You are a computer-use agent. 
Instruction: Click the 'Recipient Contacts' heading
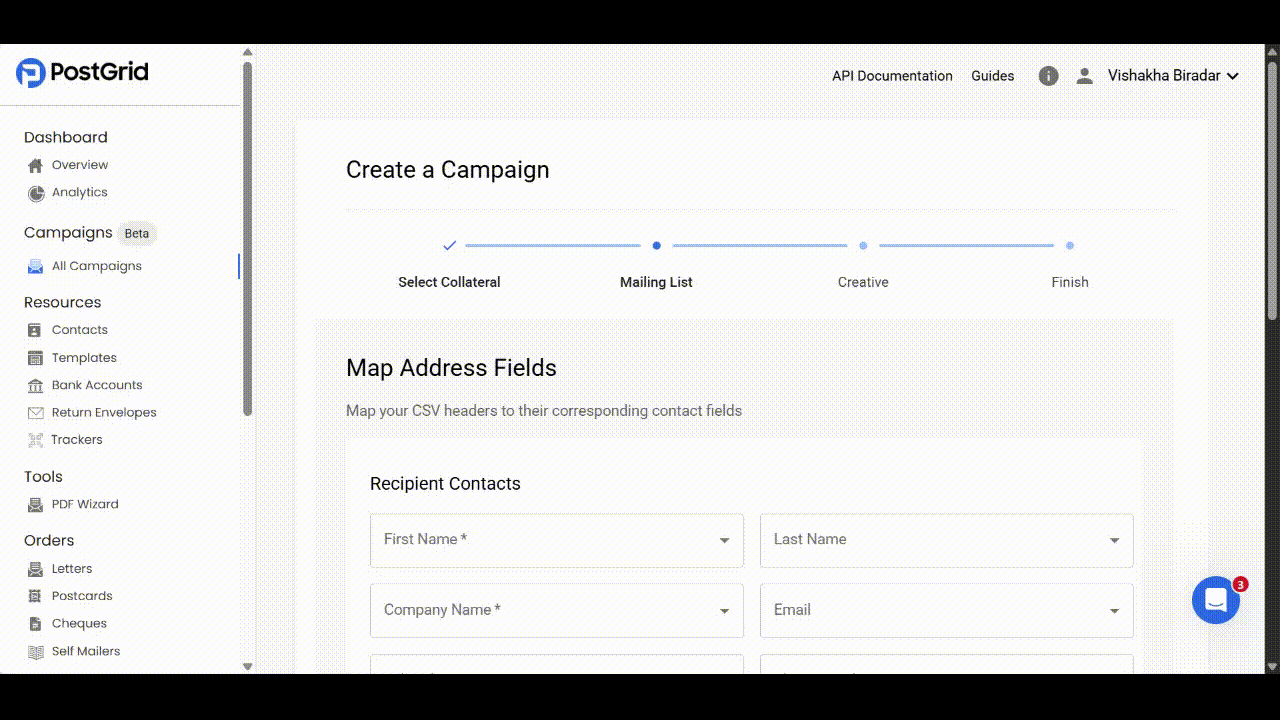click(445, 484)
